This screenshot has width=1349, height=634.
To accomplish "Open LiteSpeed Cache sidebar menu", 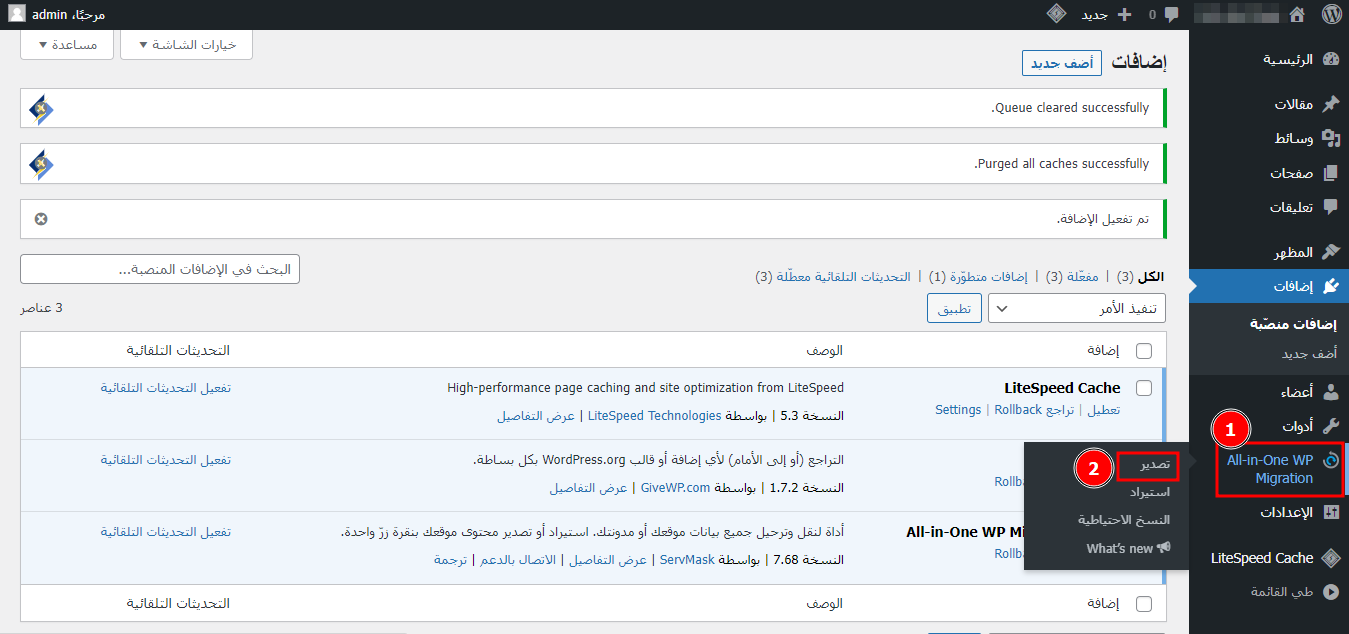I will (1262, 558).
